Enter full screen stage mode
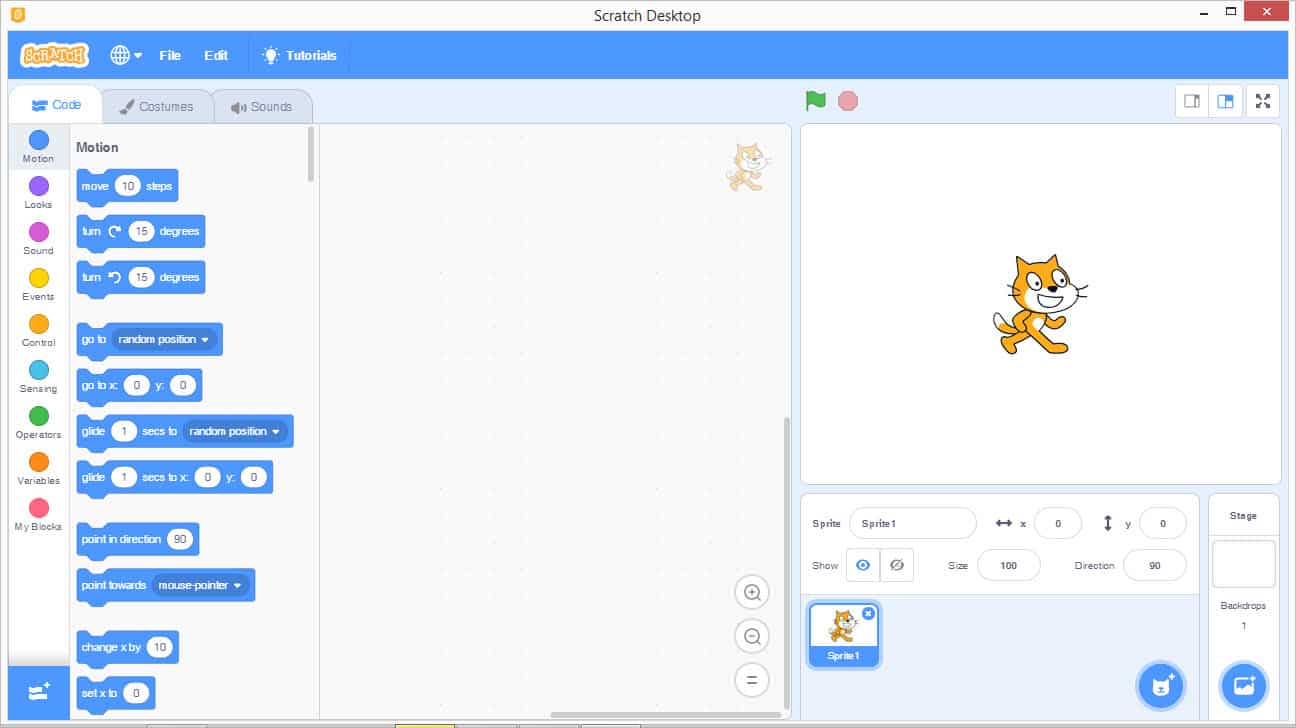This screenshot has width=1296, height=728. (1263, 101)
